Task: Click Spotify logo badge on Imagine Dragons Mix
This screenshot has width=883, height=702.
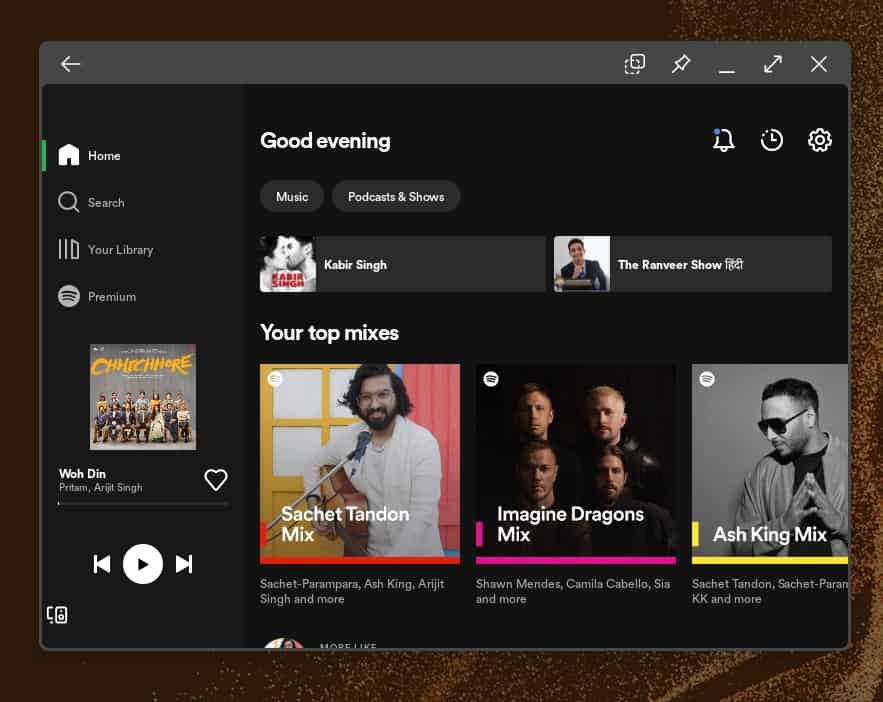Action: [x=491, y=379]
